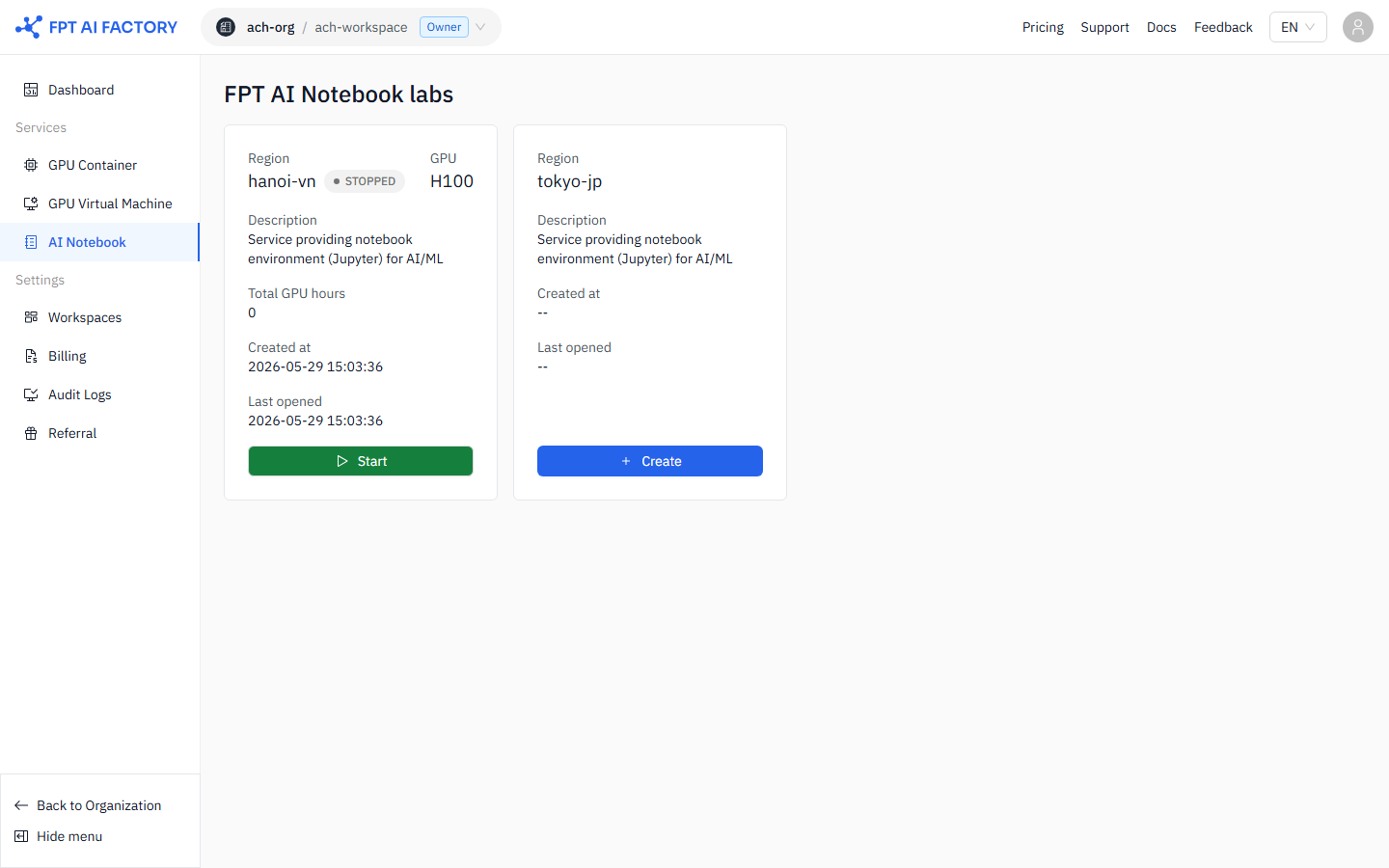Open the EN language dropdown

click(1298, 27)
